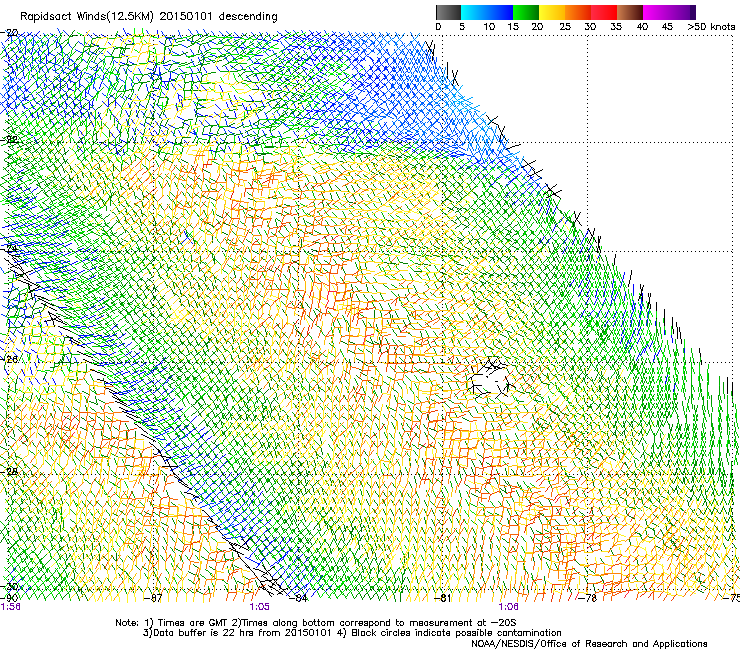The width and height of the screenshot is (740, 650).
Task: Click the -22 latitude label on left axis
Action: [9, 140]
